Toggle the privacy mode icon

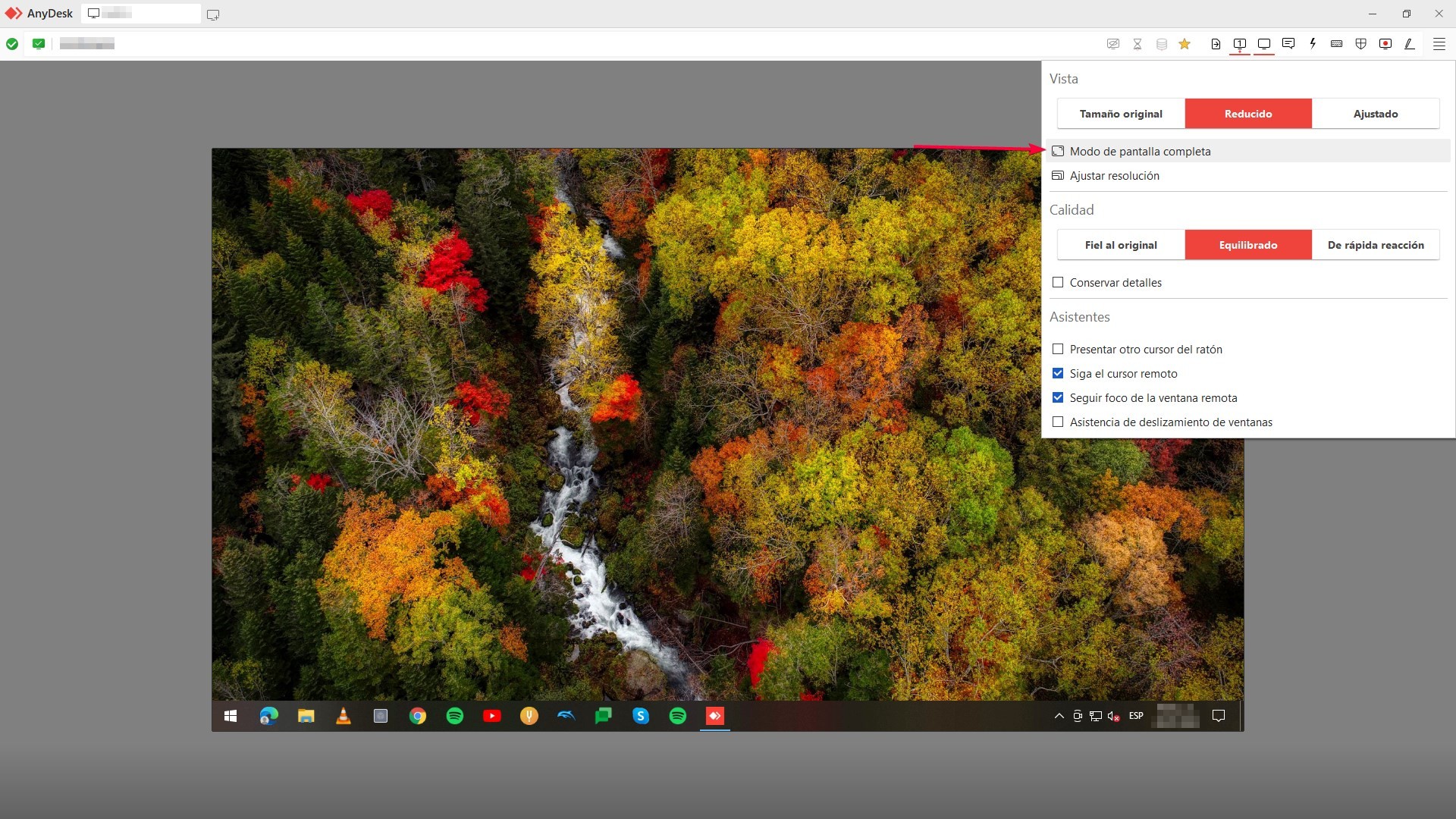pyautogui.click(x=1113, y=44)
